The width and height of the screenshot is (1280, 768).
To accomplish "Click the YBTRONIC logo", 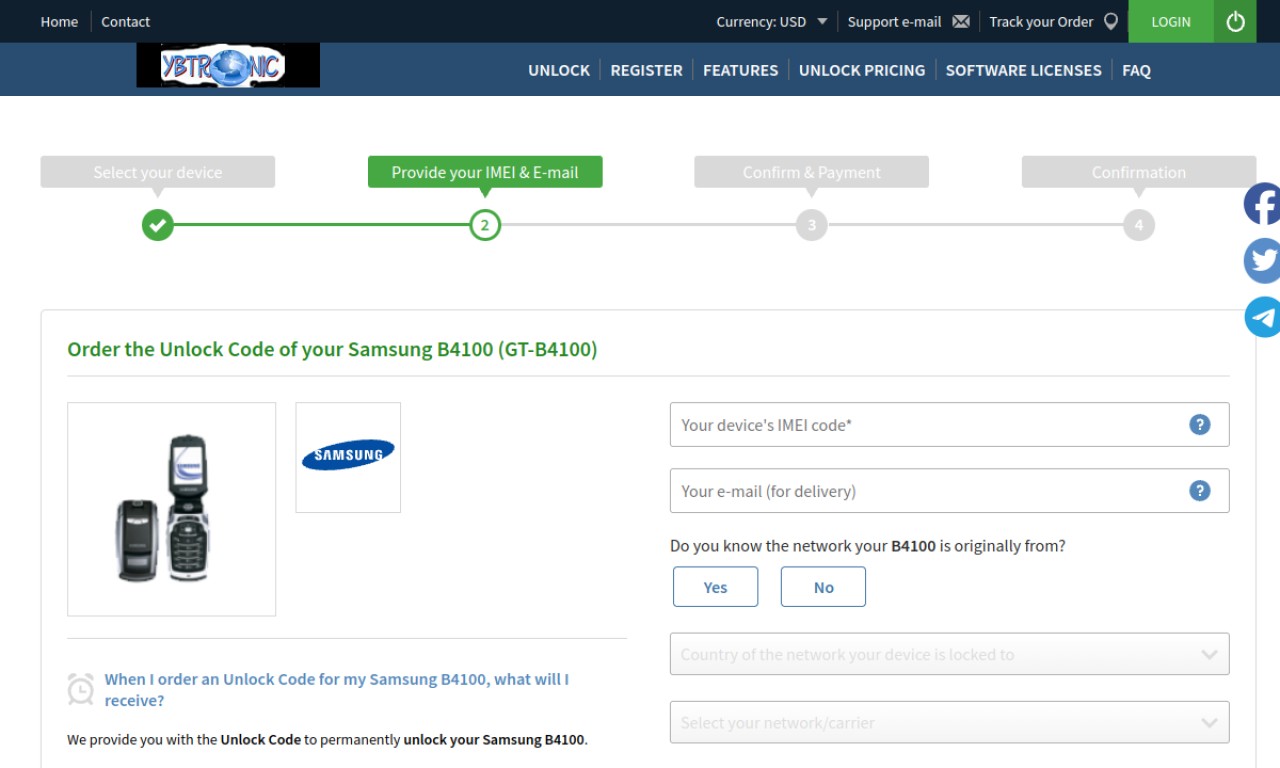I will coord(228,66).
